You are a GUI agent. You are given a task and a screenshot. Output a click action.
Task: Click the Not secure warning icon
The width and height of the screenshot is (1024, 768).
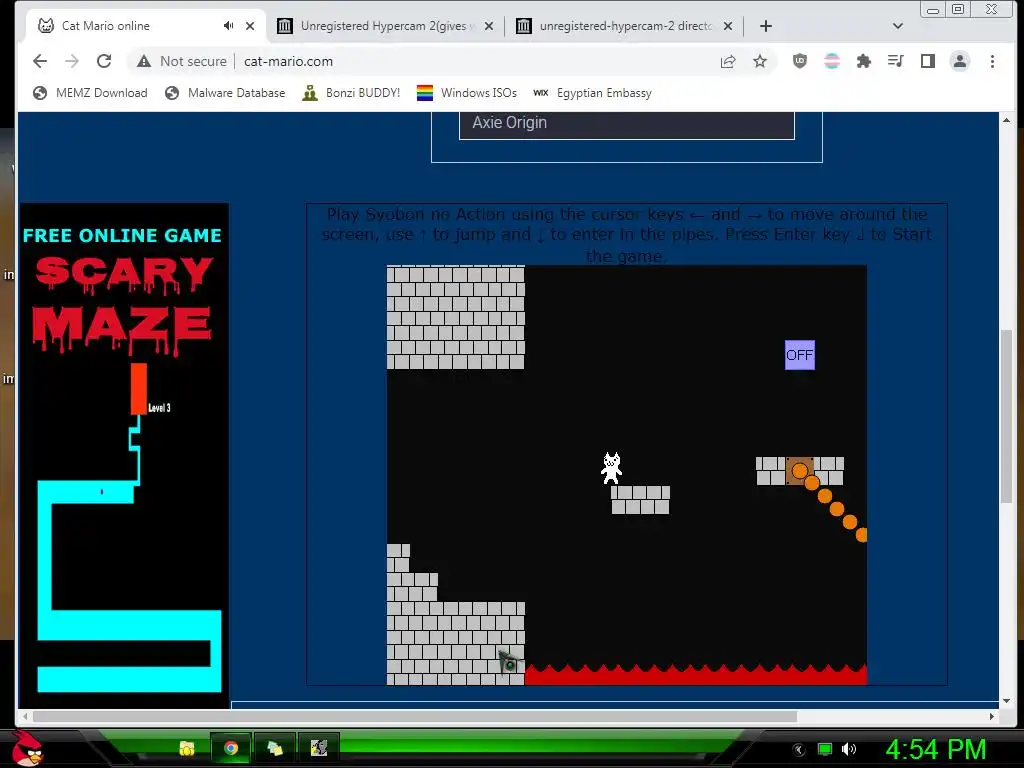coord(144,61)
